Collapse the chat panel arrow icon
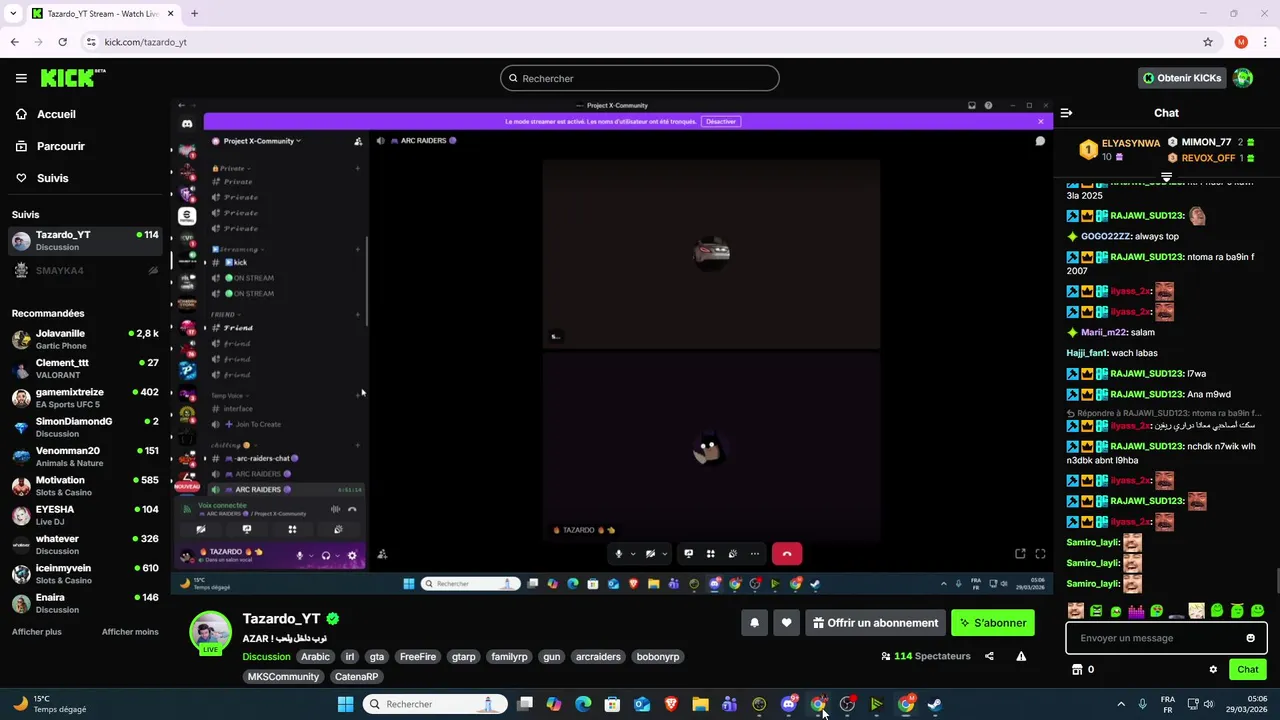This screenshot has height=720, width=1280. [x=1066, y=113]
